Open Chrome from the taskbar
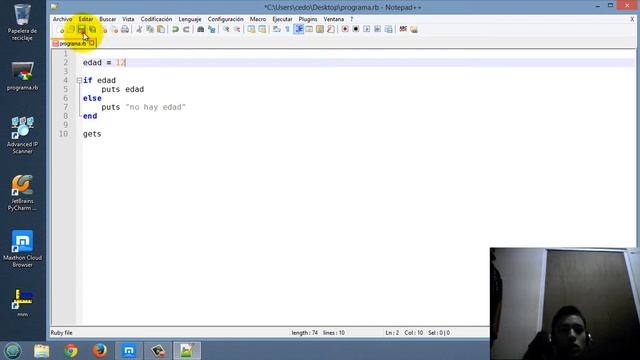This screenshot has width=640, height=360. (x=71, y=351)
